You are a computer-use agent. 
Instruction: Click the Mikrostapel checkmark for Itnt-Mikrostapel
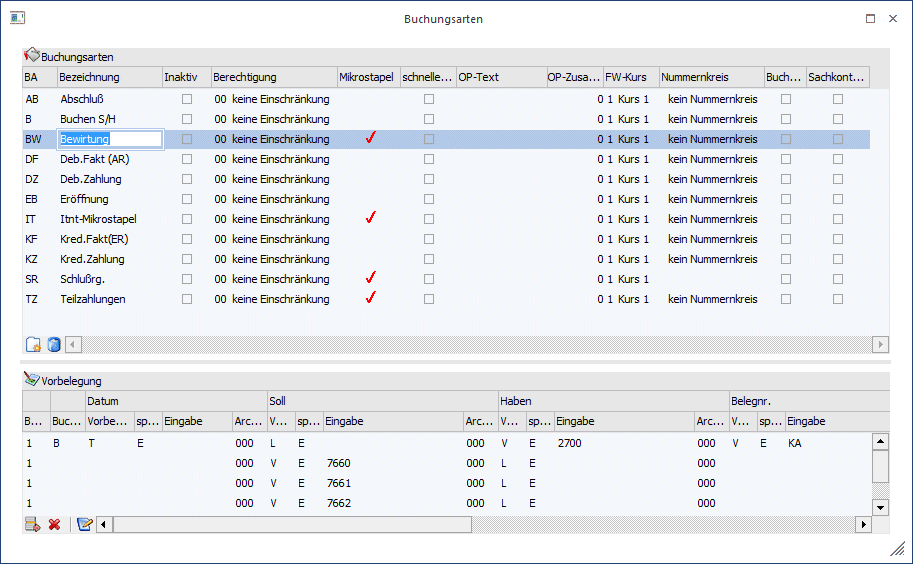pyautogui.click(x=370, y=218)
